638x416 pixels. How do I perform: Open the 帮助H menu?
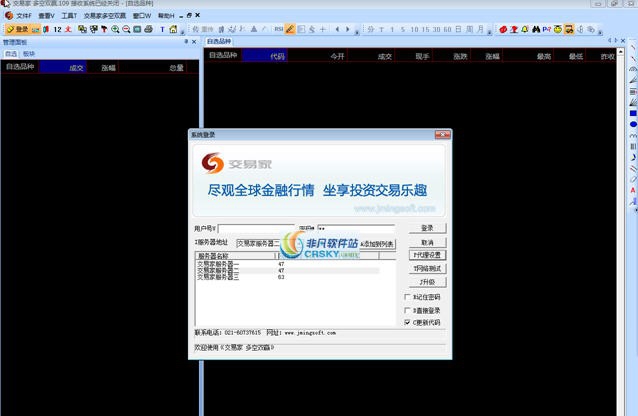(166, 15)
